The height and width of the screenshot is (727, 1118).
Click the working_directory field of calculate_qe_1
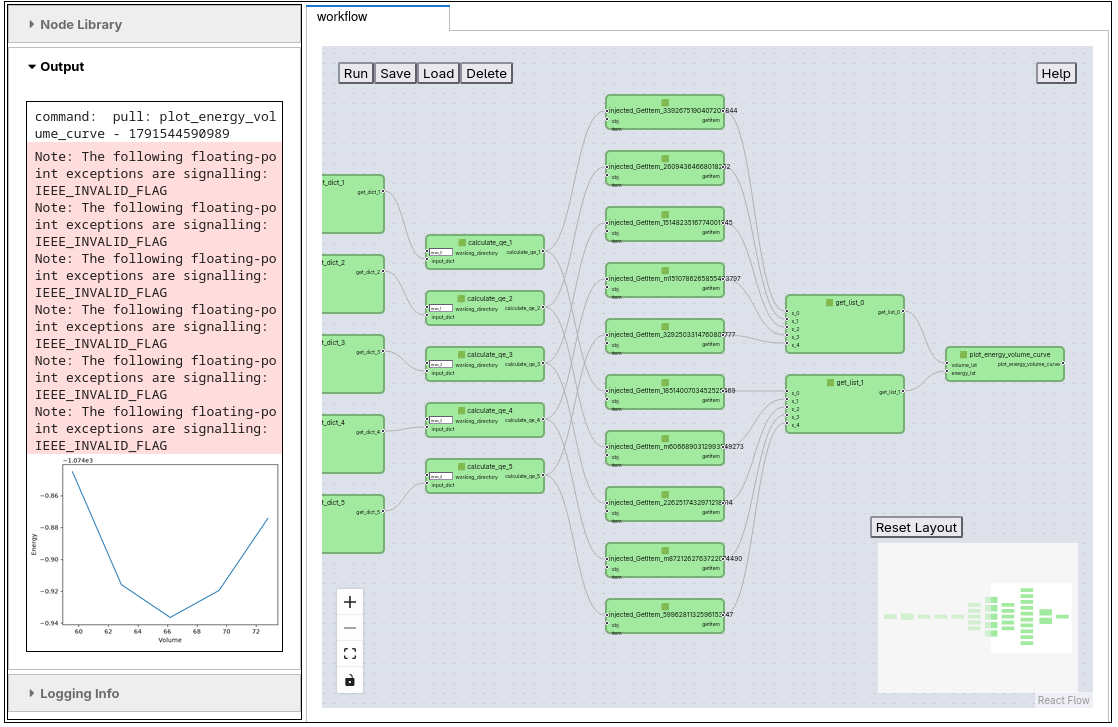point(441,252)
